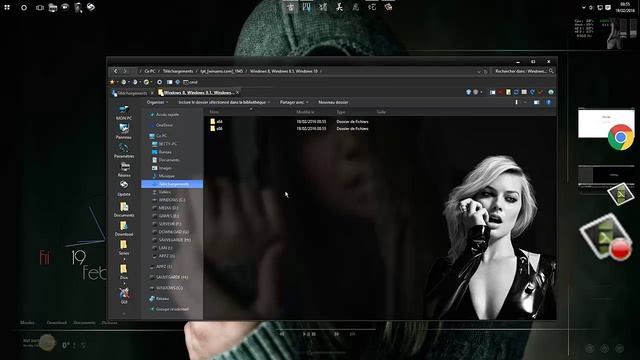Click the clock in system tray
The image size is (640, 360).
point(625,7)
